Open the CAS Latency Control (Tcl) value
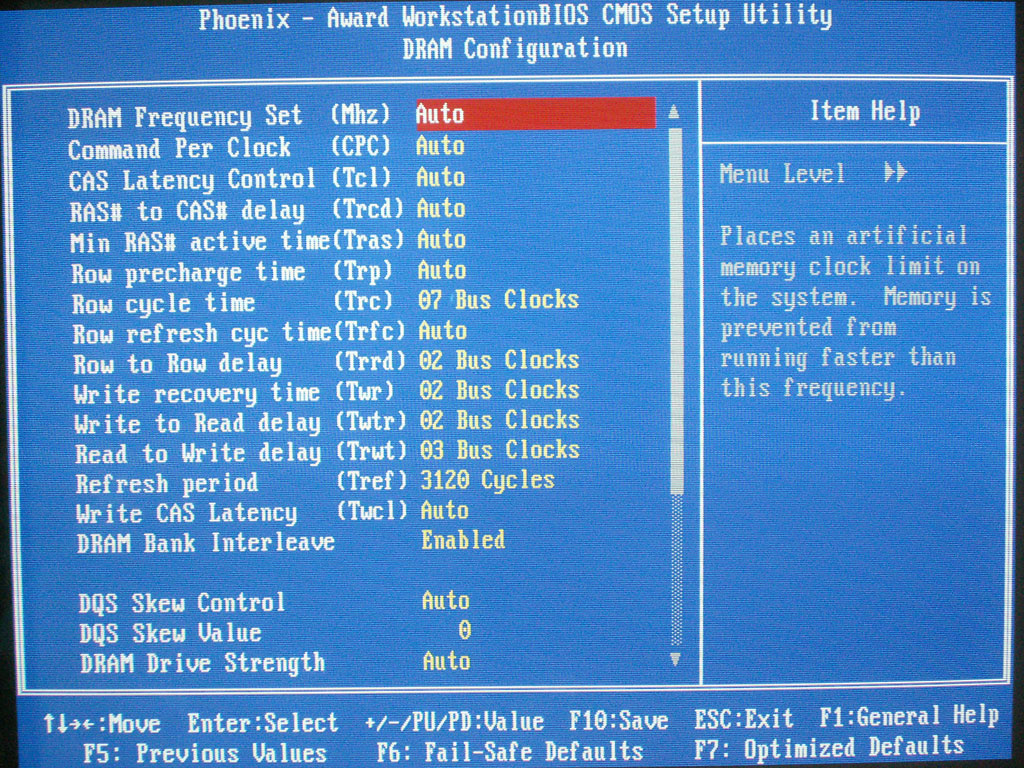This screenshot has width=1024, height=768. 440,177
